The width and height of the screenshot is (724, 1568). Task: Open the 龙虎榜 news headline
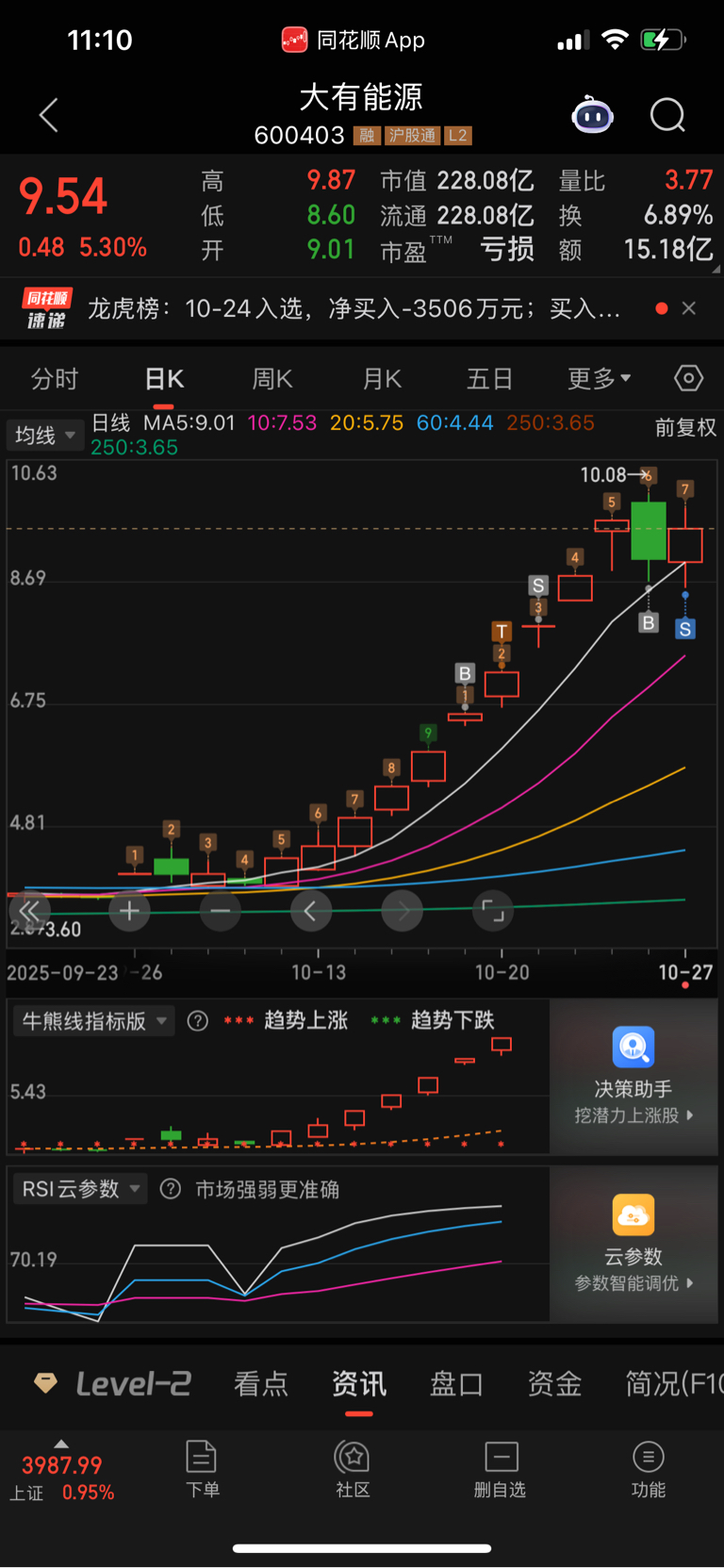[355, 308]
